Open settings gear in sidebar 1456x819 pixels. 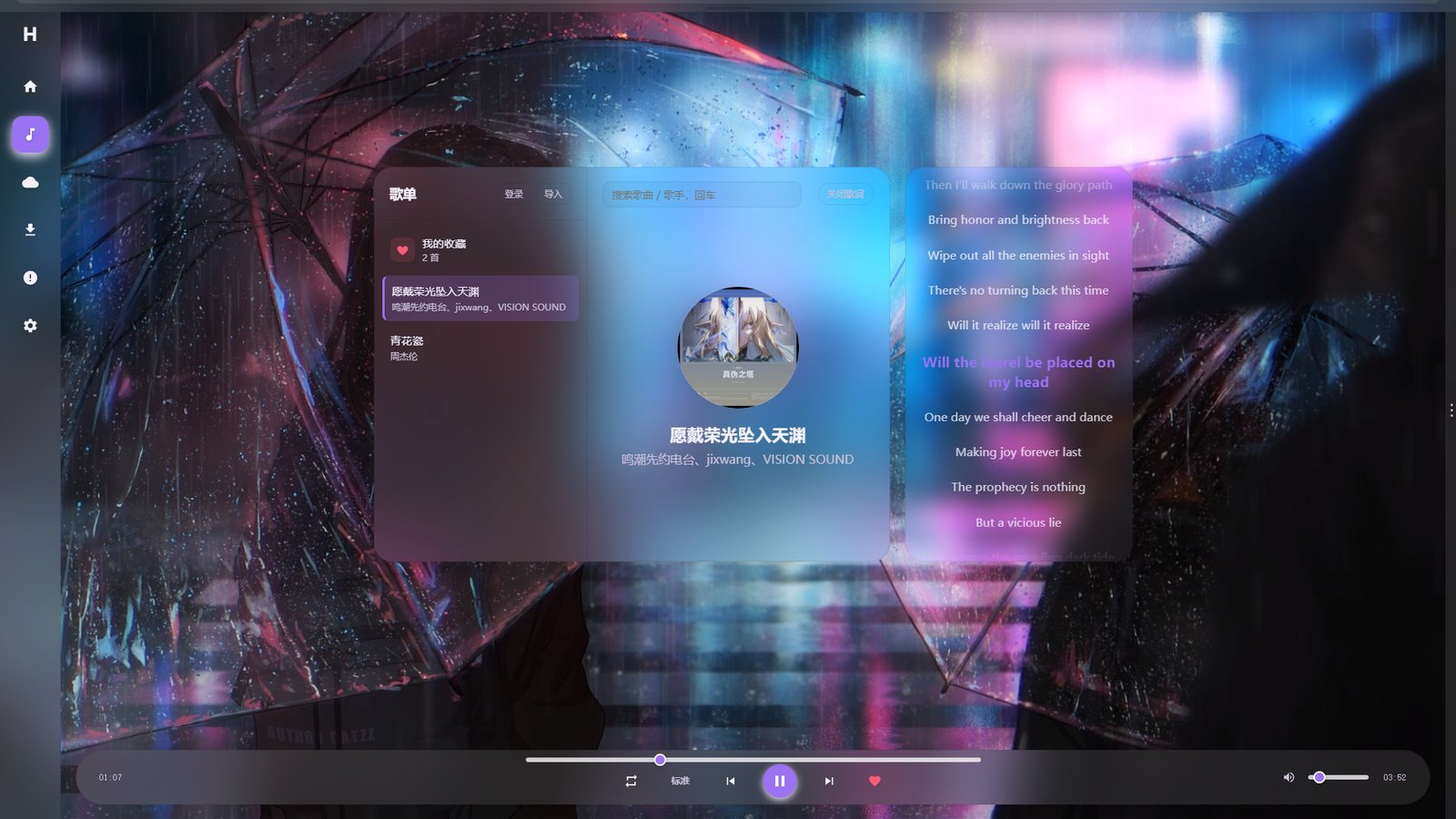tap(30, 326)
